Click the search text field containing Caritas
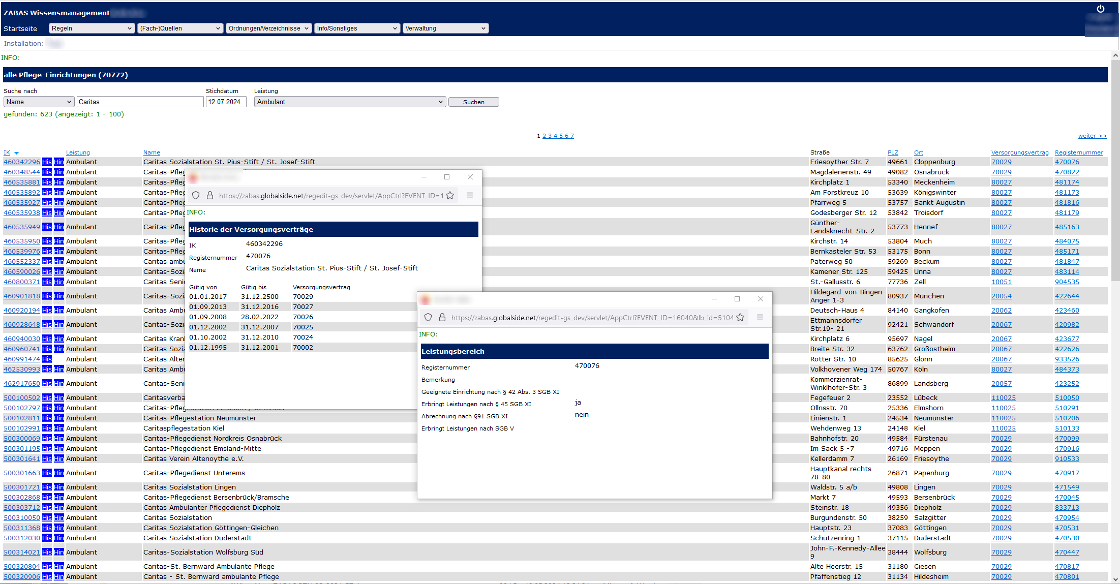 tap(137, 102)
